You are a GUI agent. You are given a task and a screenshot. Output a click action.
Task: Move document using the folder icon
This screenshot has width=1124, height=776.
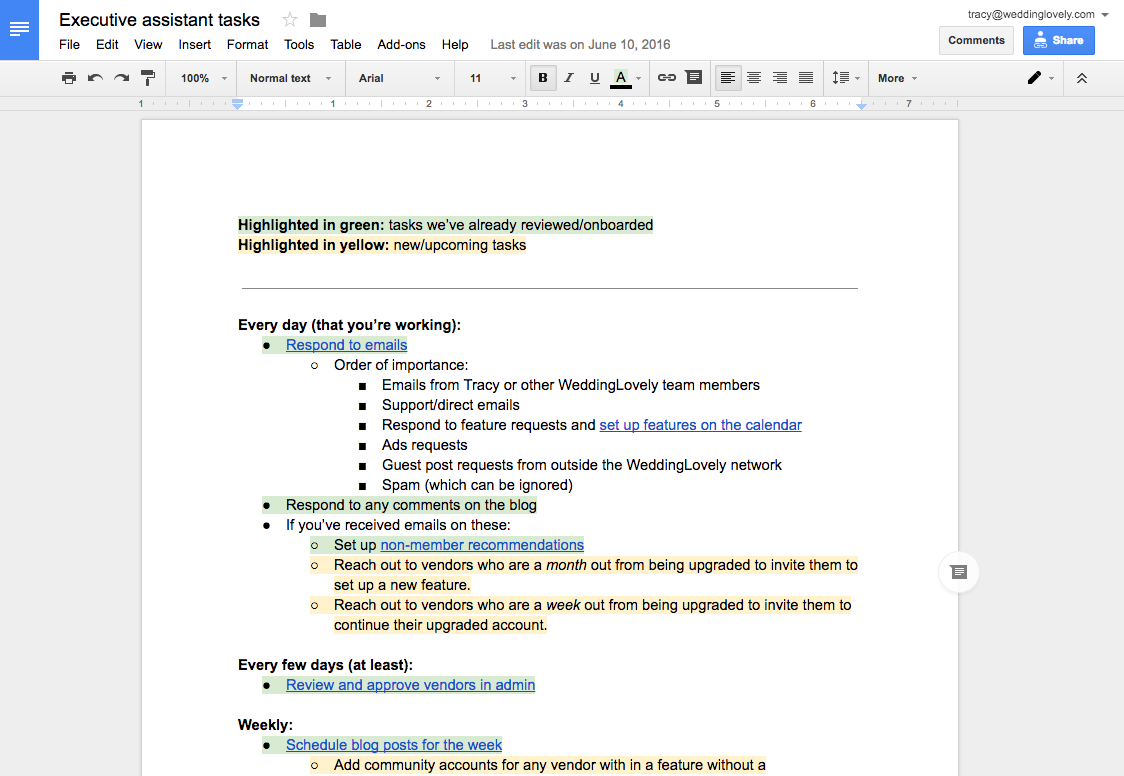(x=318, y=20)
